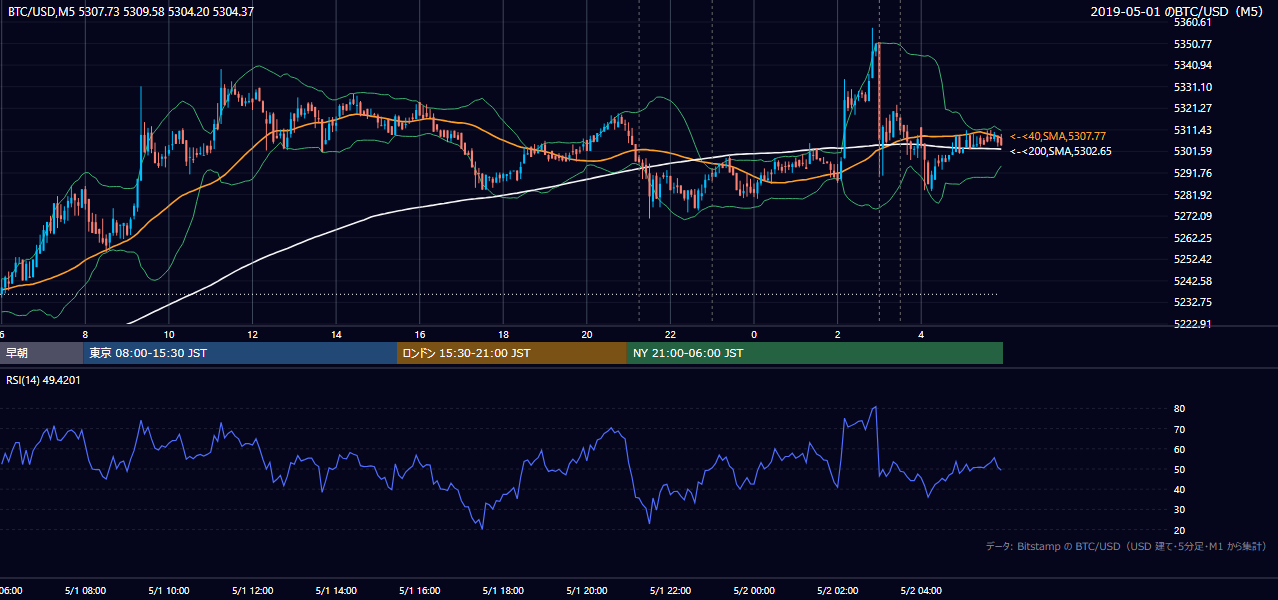
Task: Click the ロンドン 15:30-21:00 JST session bar
Action: 512,353
